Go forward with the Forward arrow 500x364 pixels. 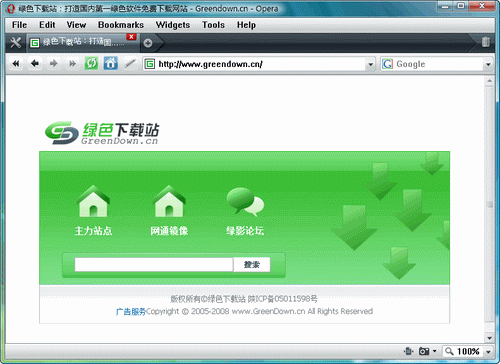click(53, 63)
